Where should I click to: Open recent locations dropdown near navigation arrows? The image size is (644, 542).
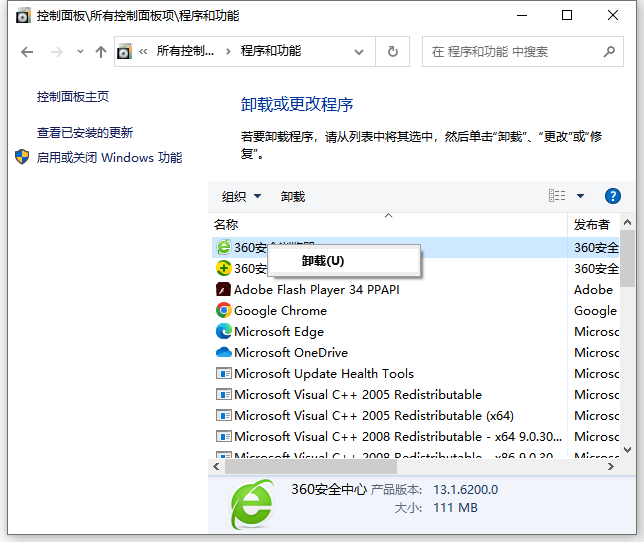pos(78,52)
